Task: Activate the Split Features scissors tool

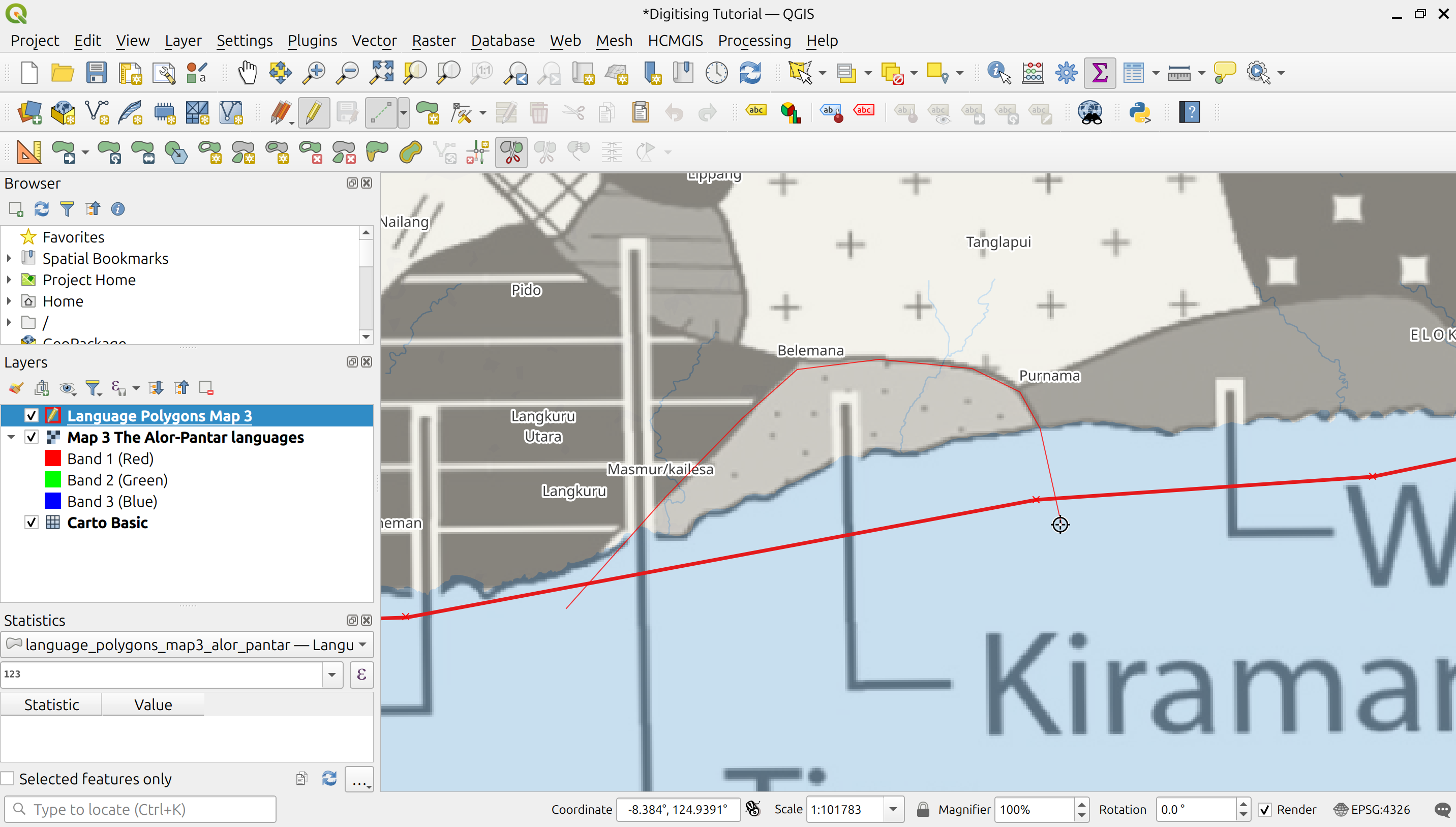Action: pos(511,152)
